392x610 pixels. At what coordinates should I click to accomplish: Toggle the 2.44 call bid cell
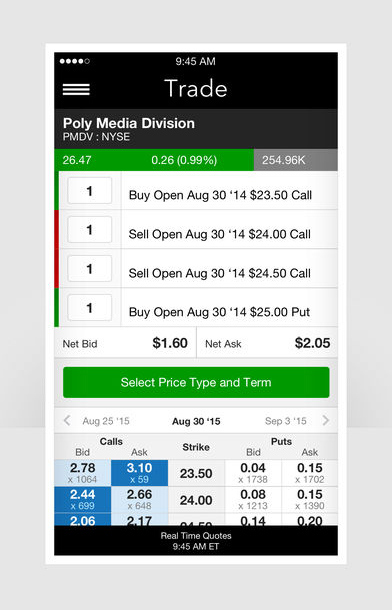coord(82,500)
